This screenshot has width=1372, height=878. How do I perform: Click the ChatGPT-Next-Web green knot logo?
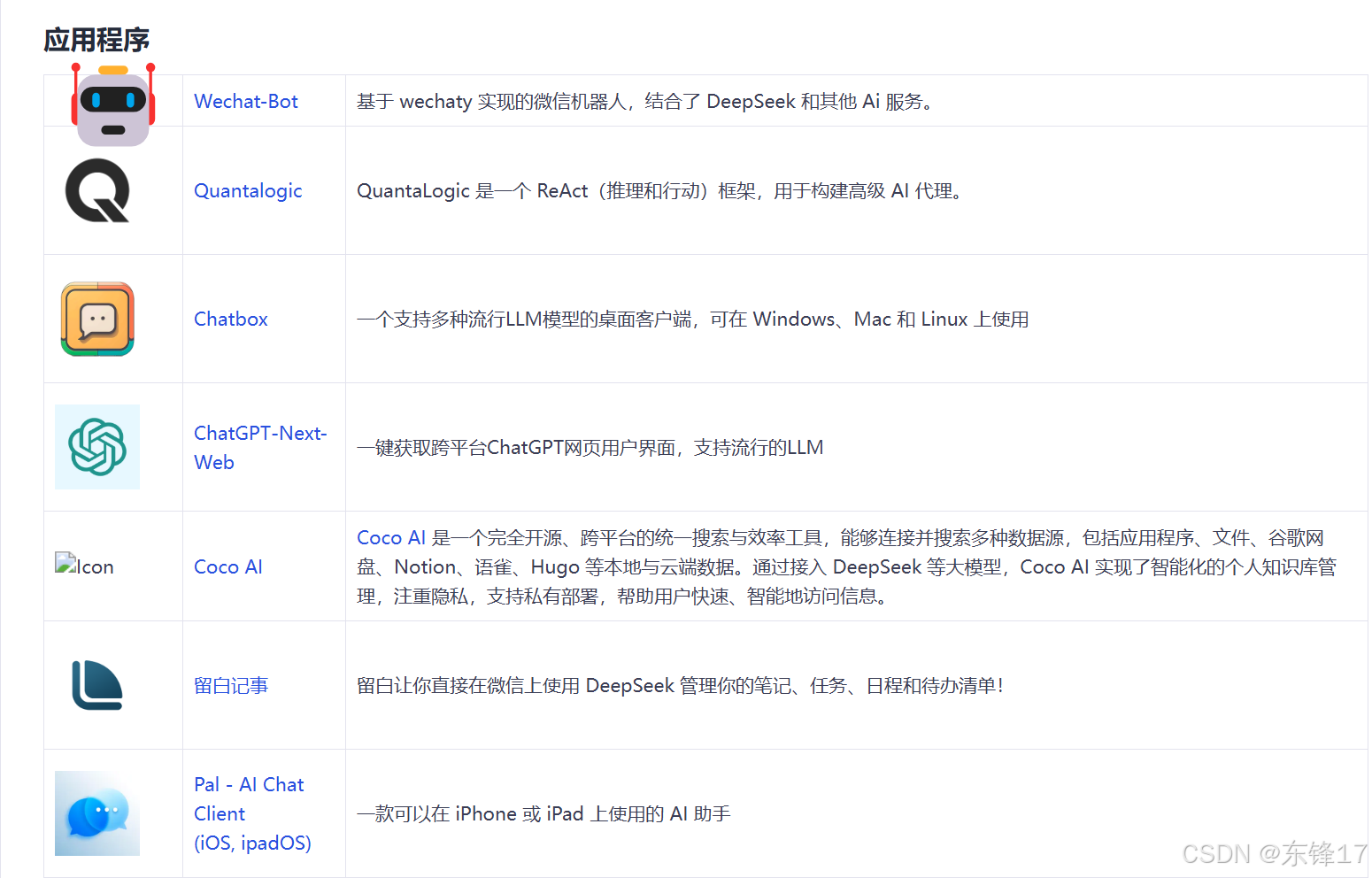97,447
